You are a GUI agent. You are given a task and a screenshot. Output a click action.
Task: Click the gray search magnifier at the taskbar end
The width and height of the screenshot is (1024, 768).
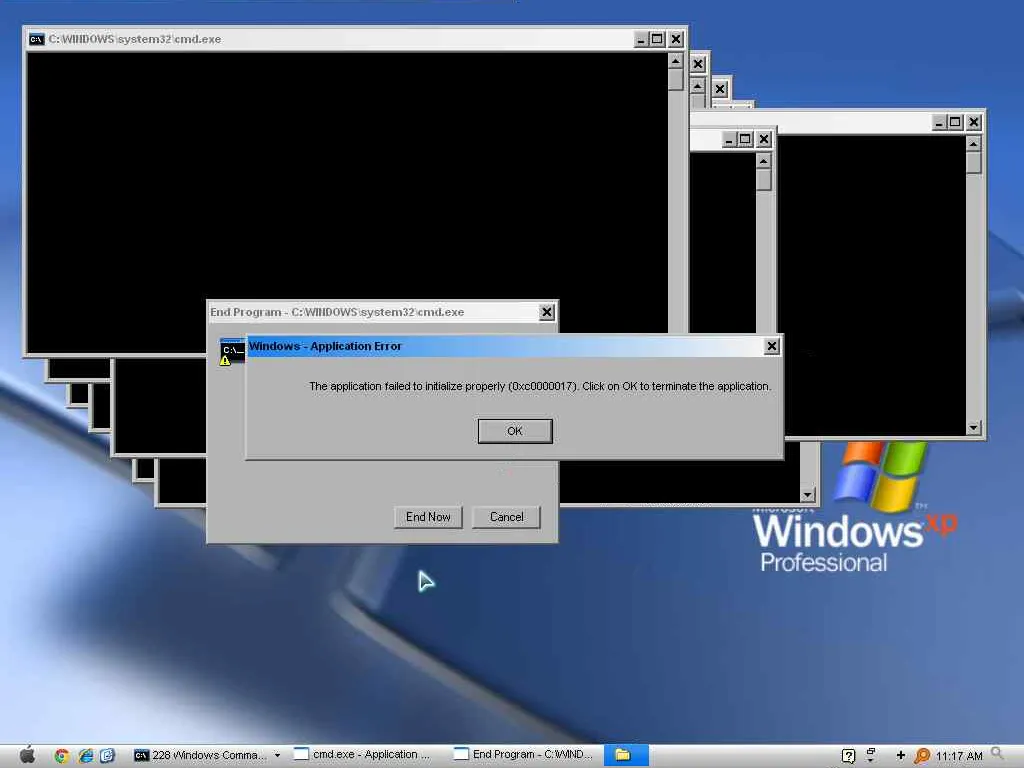[997, 754]
